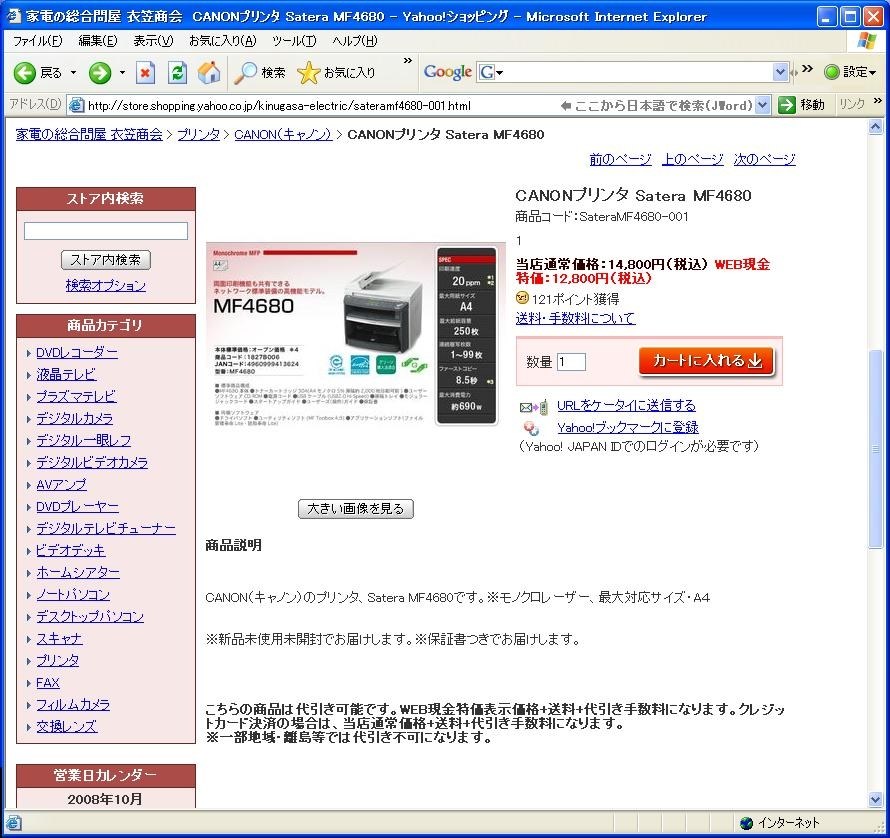Click the ストア内検索 search button
The width and height of the screenshot is (890, 838).
pyautogui.click(x=106, y=260)
